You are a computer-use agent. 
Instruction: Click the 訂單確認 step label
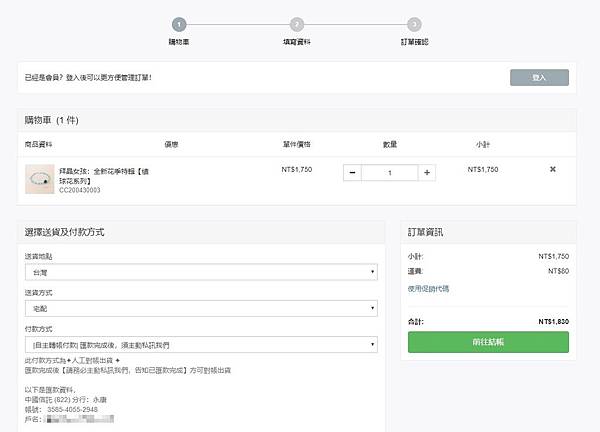414,42
